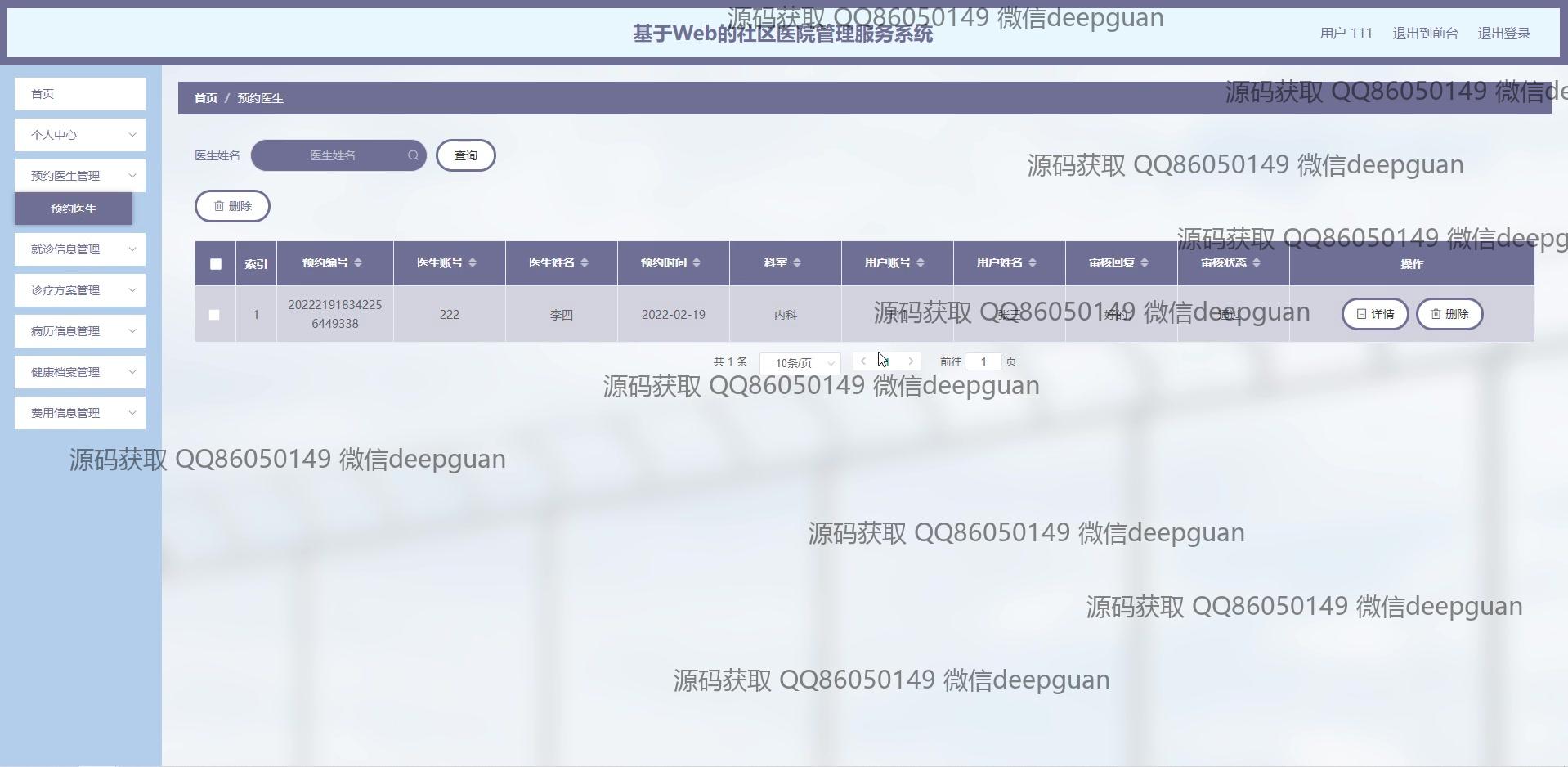The height and width of the screenshot is (767, 1568).
Task: Expand the 病历信息管理 sidebar menu
Action: 80,331
